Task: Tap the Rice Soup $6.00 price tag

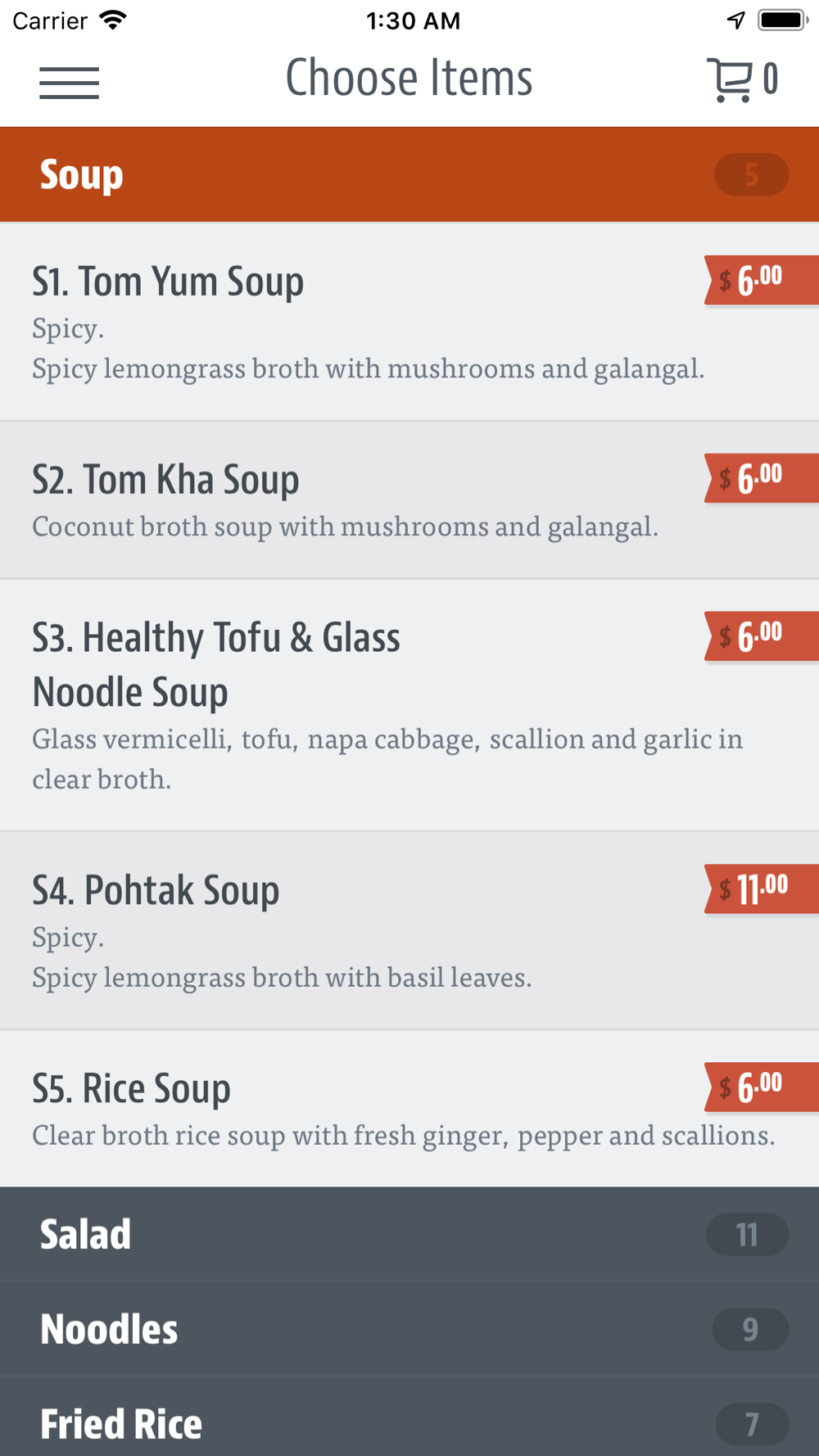Action: [762, 1087]
